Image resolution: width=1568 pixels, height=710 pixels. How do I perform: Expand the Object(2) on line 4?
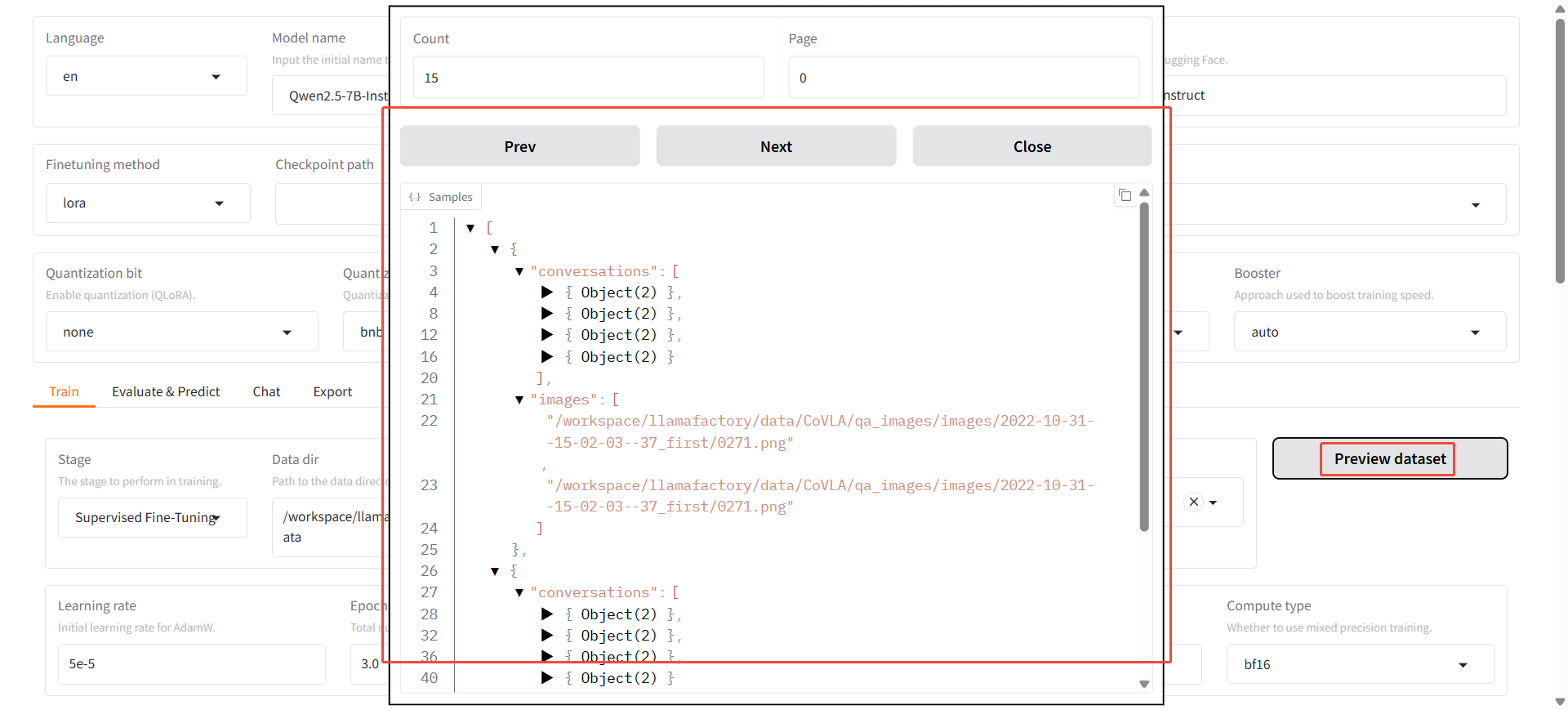[547, 292]
